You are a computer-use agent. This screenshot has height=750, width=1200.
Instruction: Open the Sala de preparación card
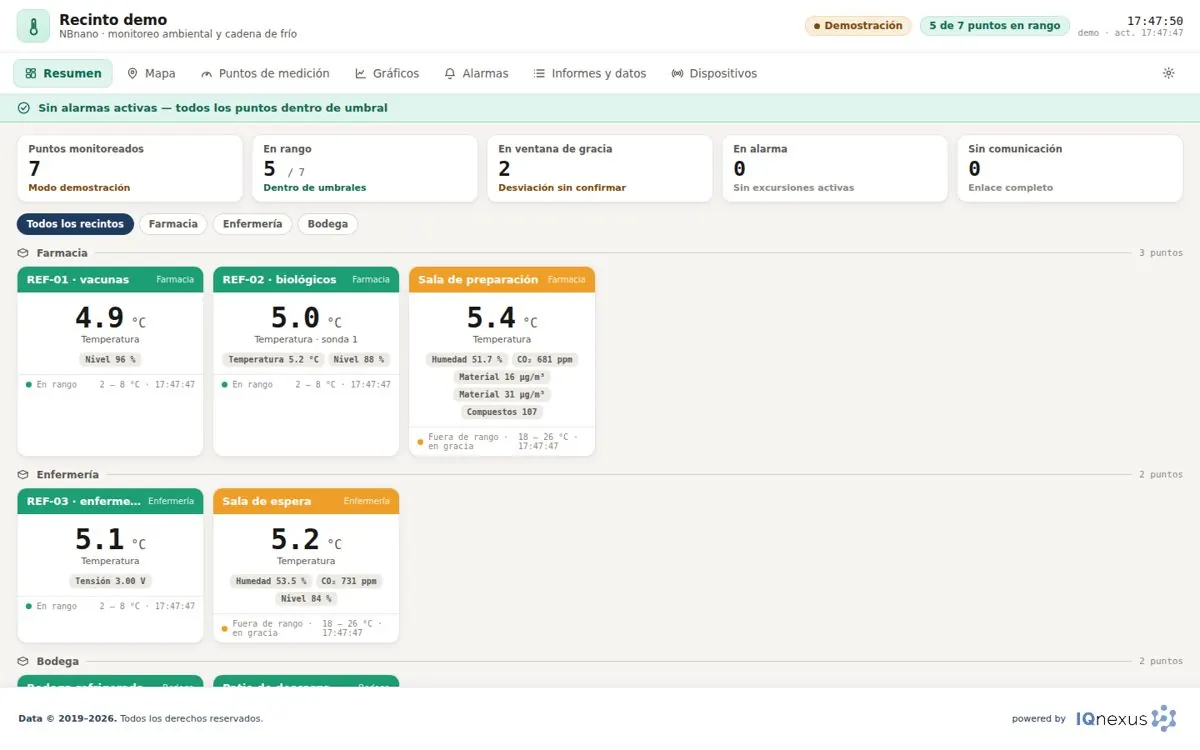point(502,361)
